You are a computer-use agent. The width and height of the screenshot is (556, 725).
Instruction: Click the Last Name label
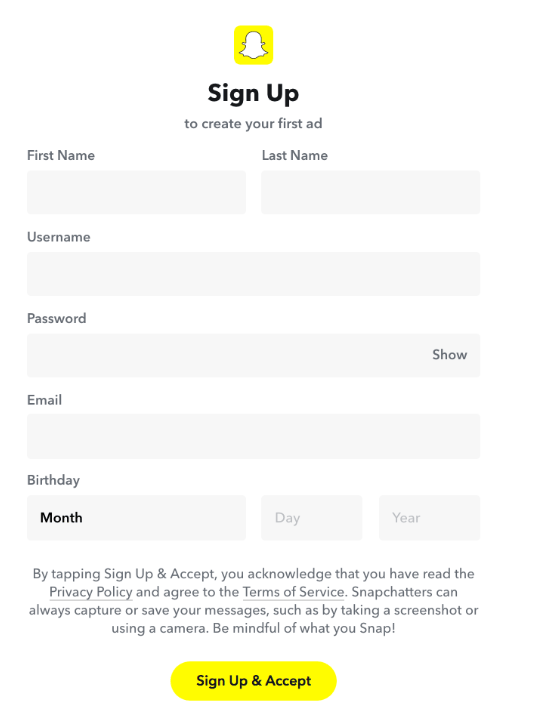(295, 155)
